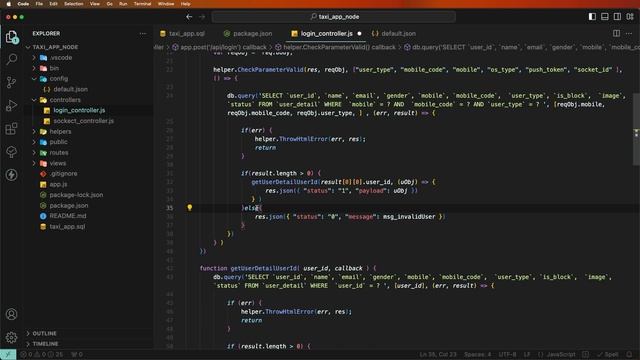
Task: Open the Accounts icon
Action: pyautogui.click(x=11, y=314)
